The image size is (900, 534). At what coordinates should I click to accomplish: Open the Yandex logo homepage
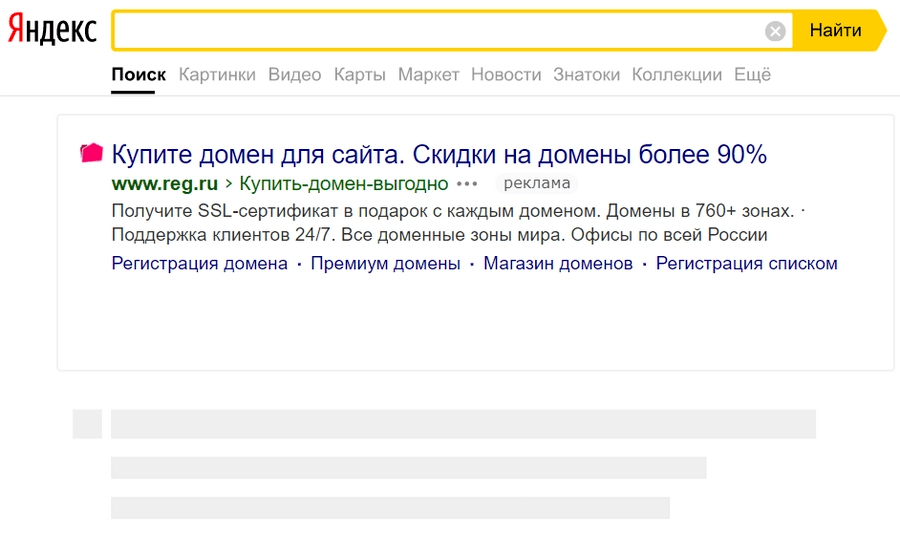[x=52, y=30]
